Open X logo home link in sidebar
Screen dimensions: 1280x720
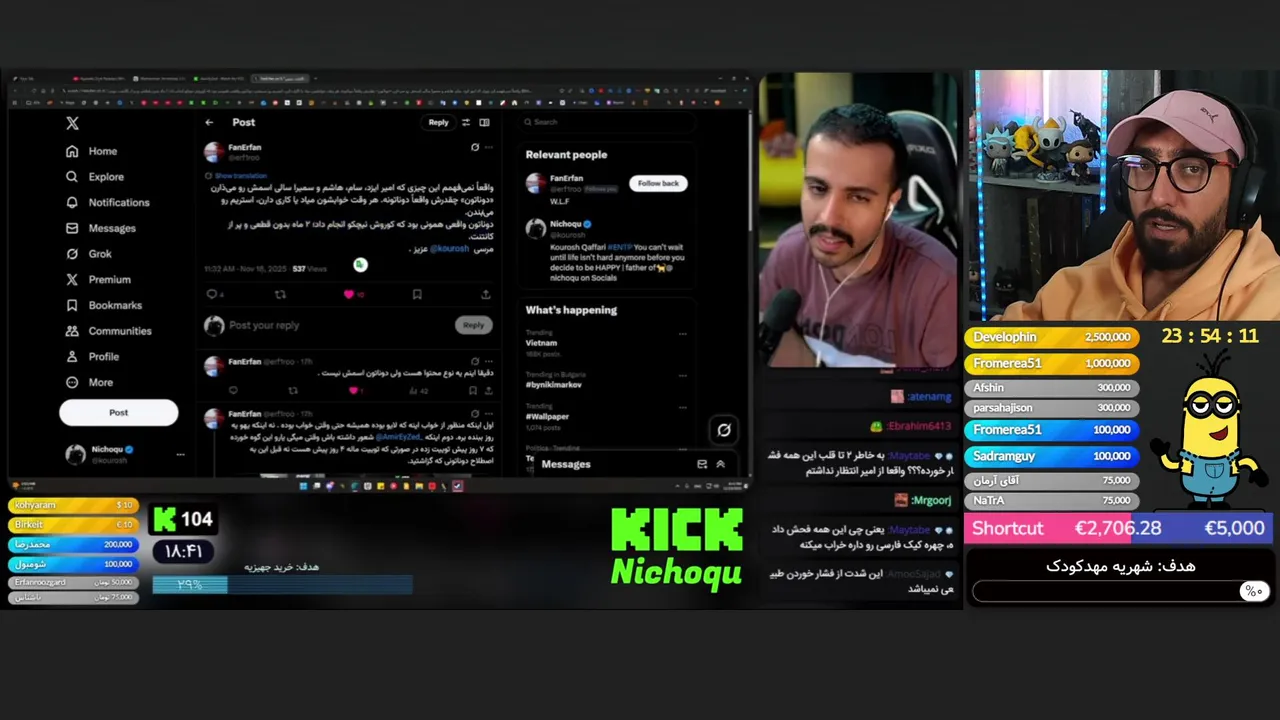click(x=72, y=123)
